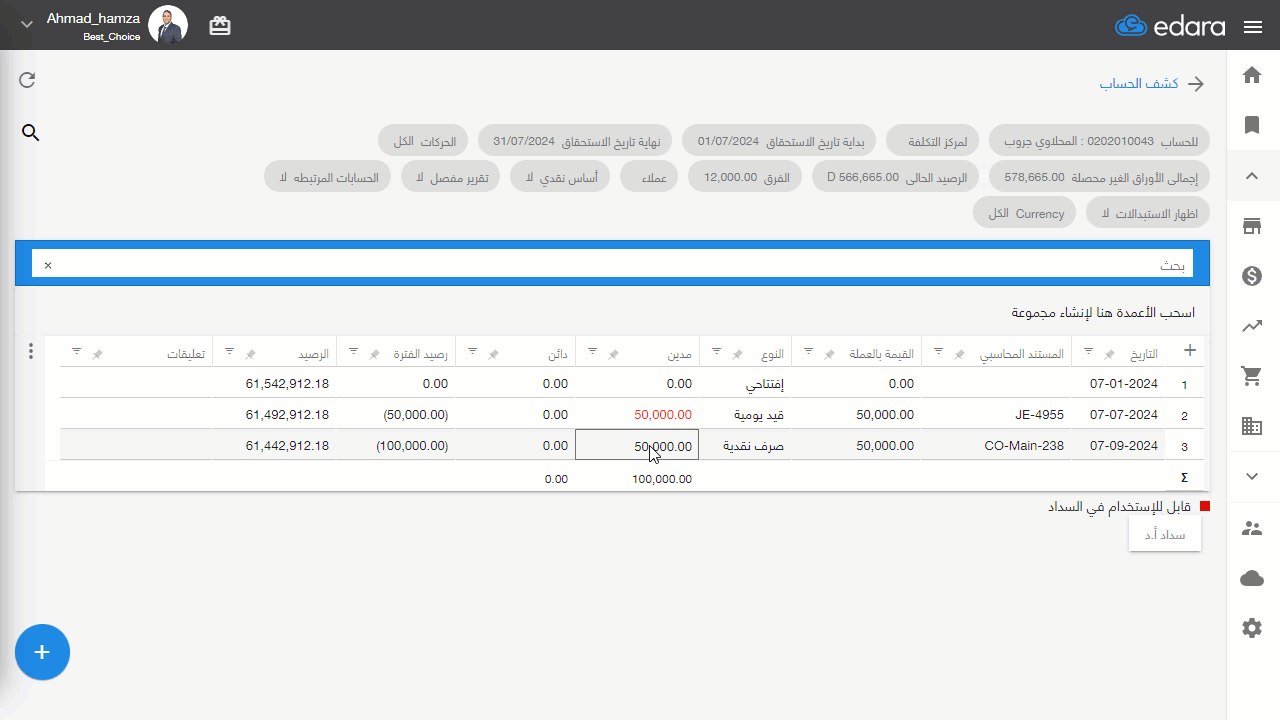Refresh the account statement report
The height and width of the screenshot is (720, 1280).
(28, 80)
